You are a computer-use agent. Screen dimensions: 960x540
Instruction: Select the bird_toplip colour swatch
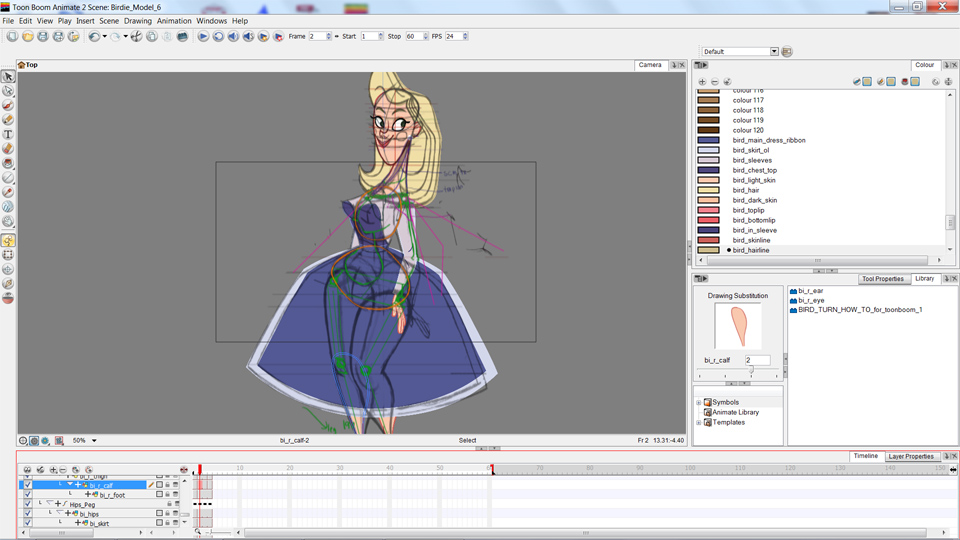click(x=708, y=210)
